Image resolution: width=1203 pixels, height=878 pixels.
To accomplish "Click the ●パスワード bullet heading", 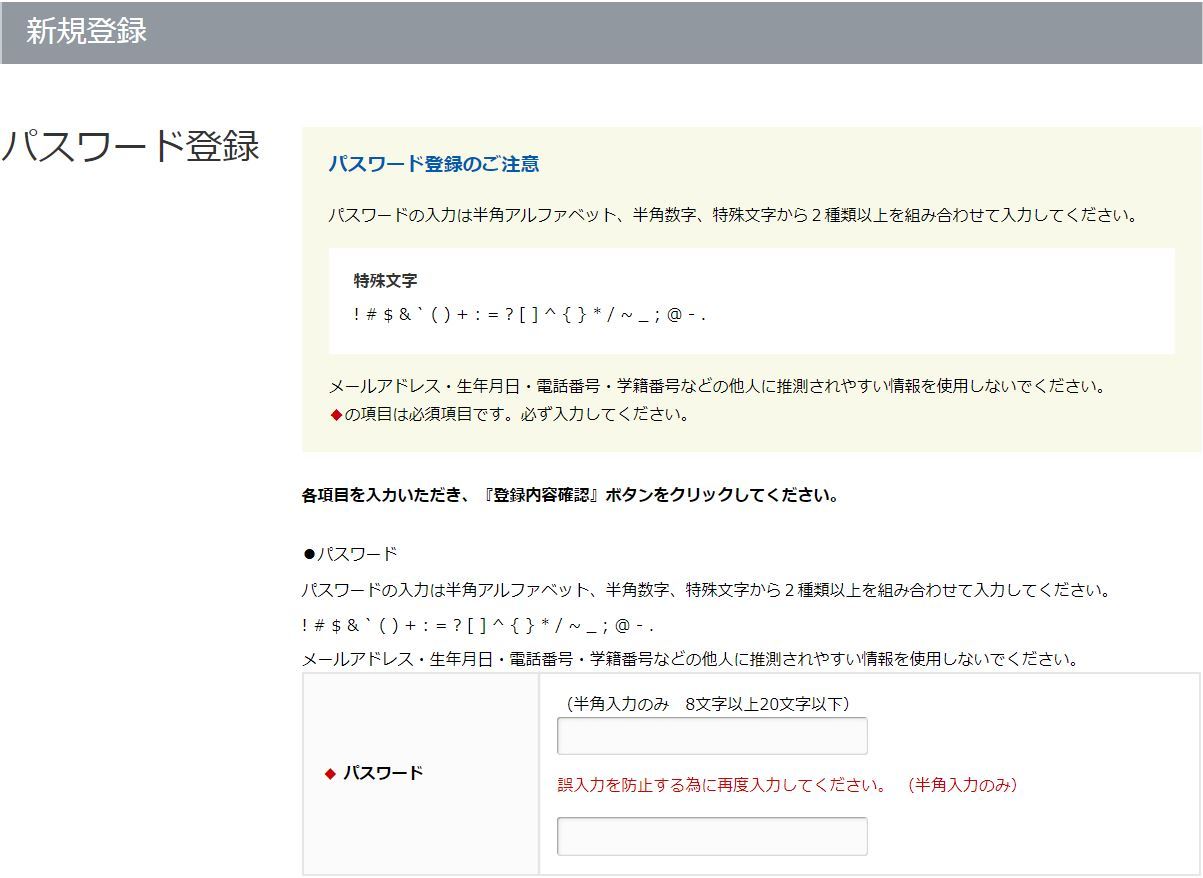I will (x=350, y=554).
